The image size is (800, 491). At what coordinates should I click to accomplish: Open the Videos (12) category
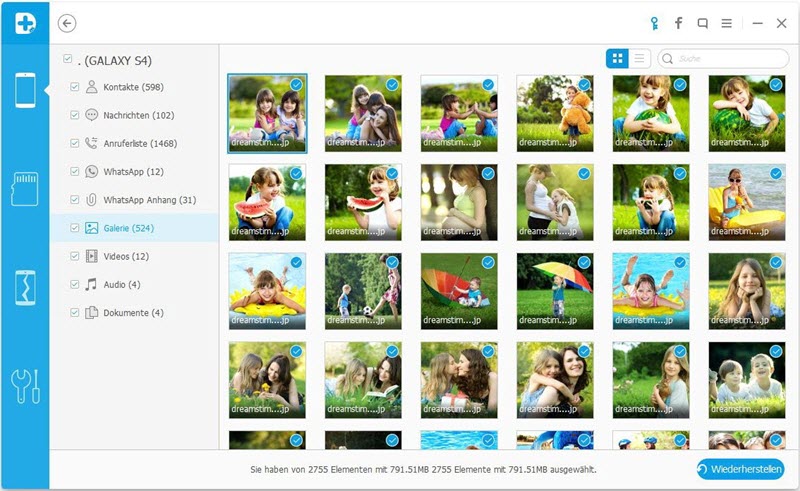click(126, 256)
